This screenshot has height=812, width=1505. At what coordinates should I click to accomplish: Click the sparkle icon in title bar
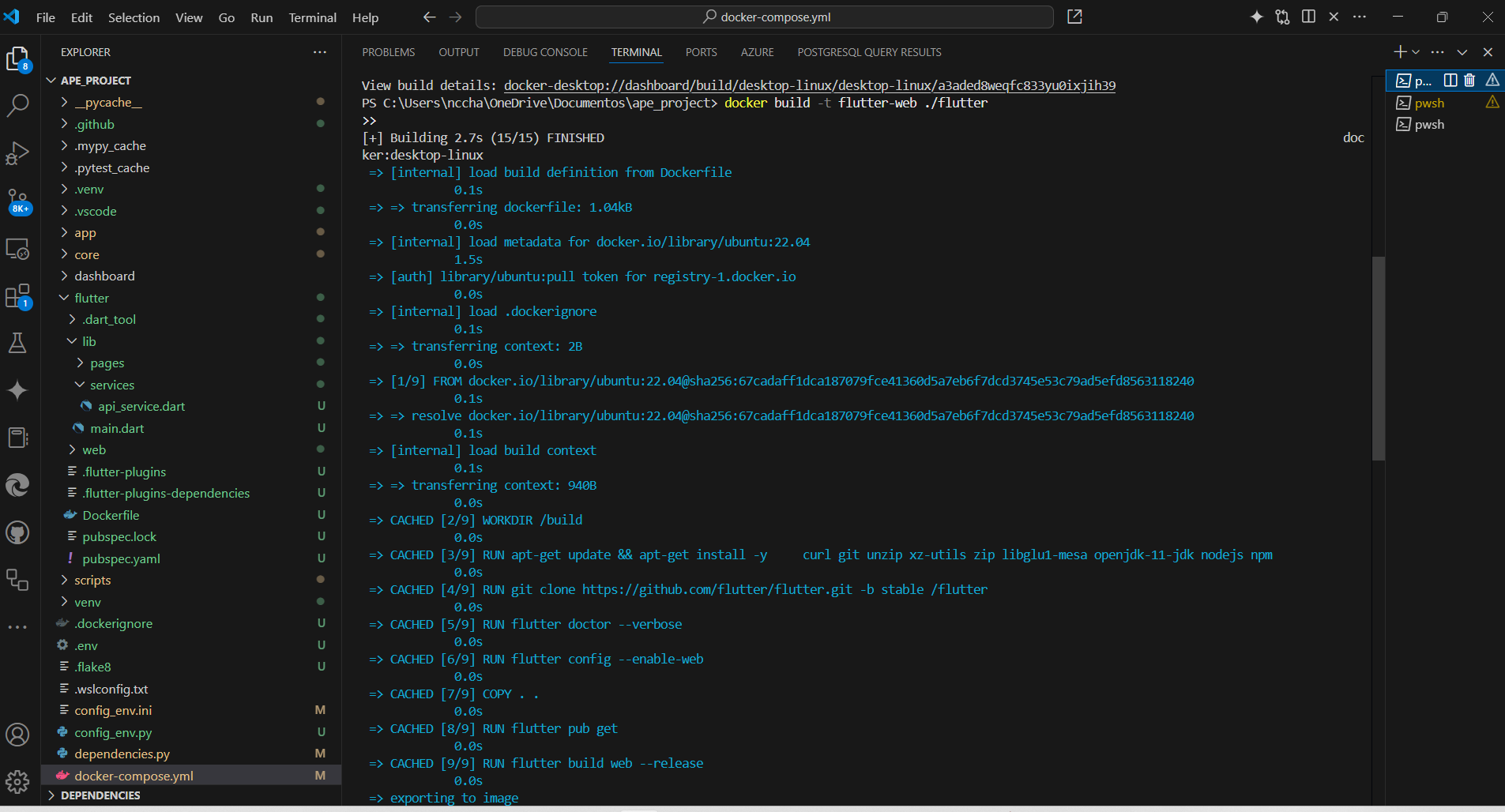1256,17
